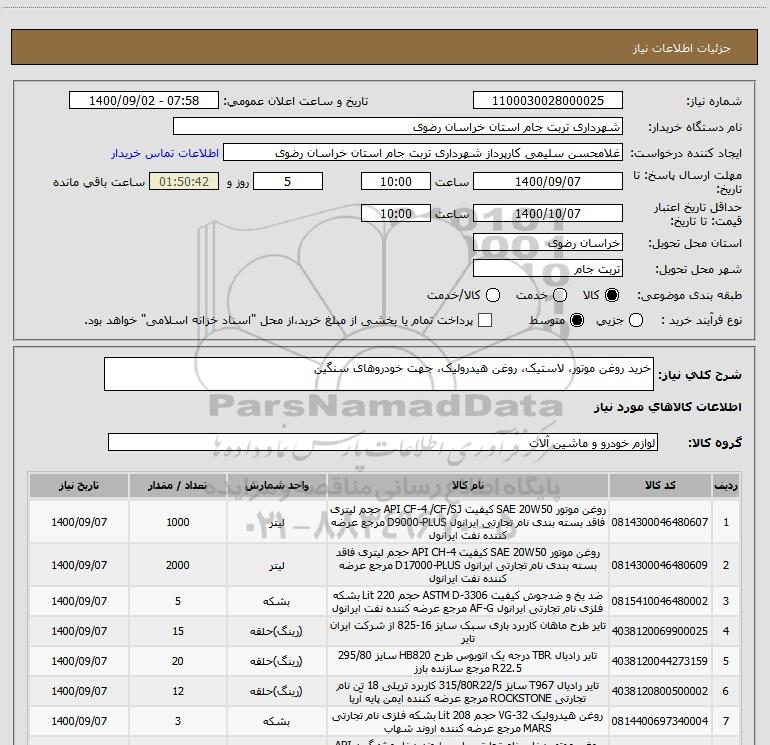Click the HB820 295/80 R22.5 tire name
The height and width of the screenshot is (745, 770).
[468, 662]
